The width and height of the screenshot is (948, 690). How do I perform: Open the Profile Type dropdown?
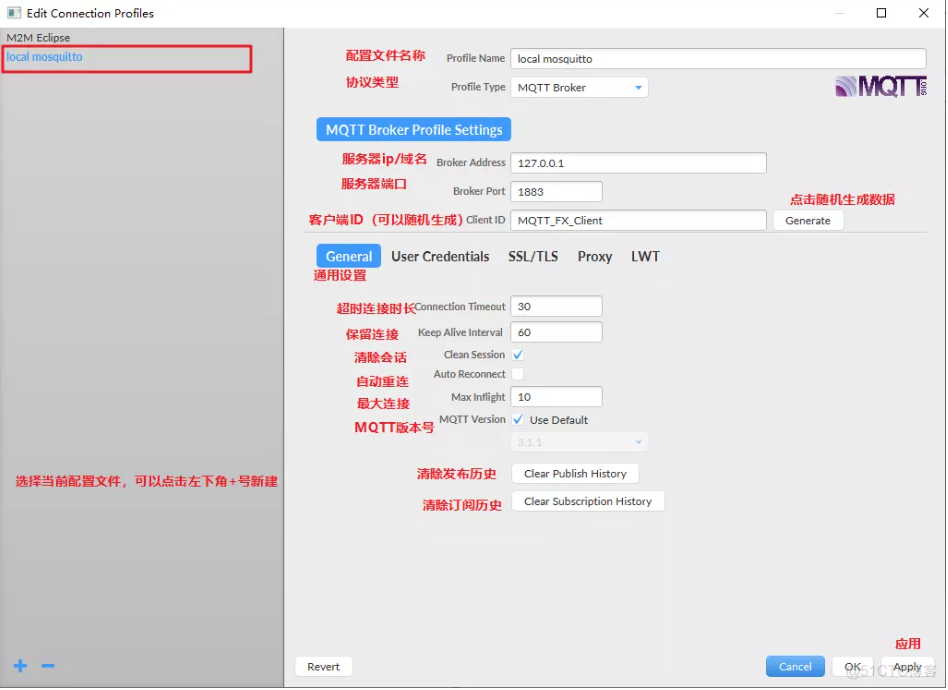579,88
